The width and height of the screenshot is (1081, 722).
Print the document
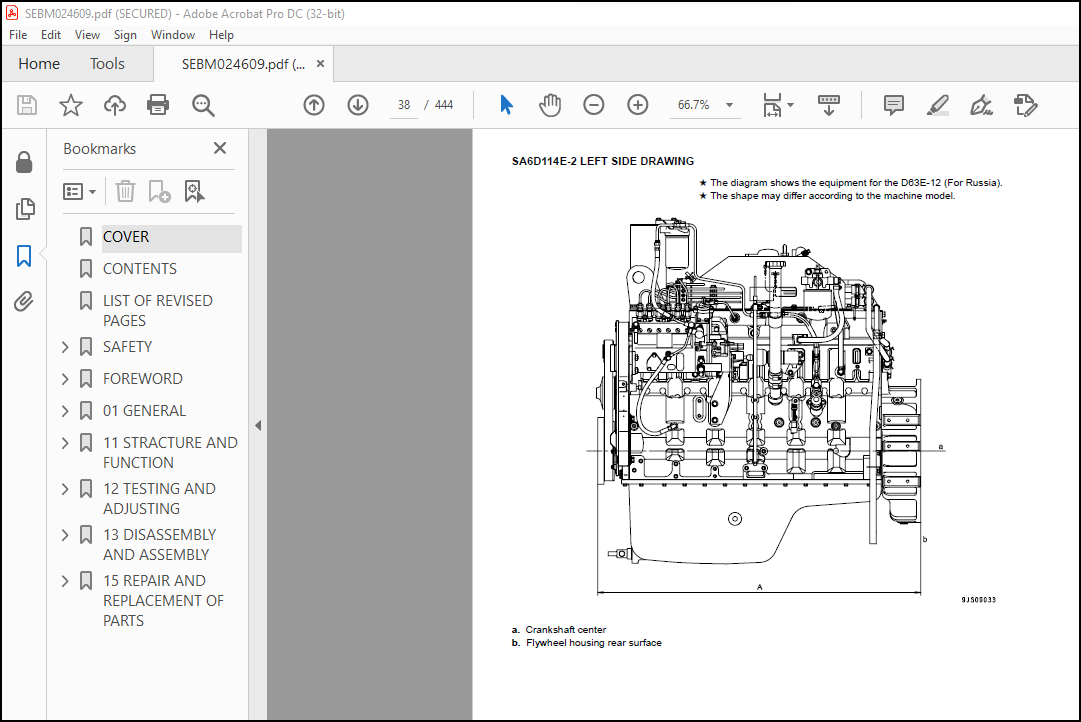click(158, 105)
